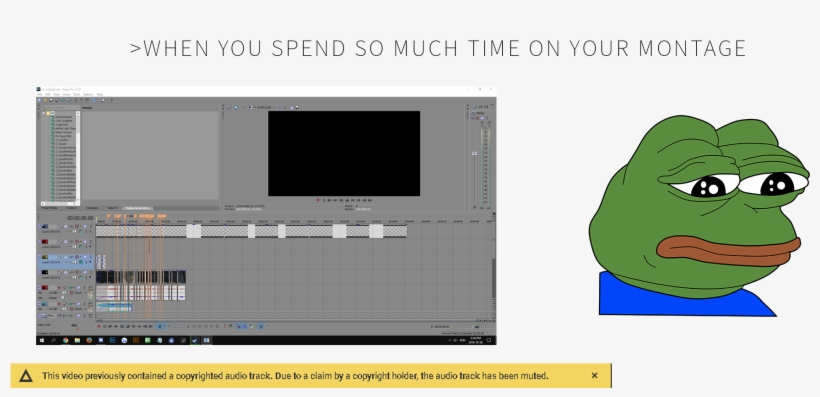Click the timeline horizontal scrollbar
This screenshot has width=820, height=397.
click(294, 320)
